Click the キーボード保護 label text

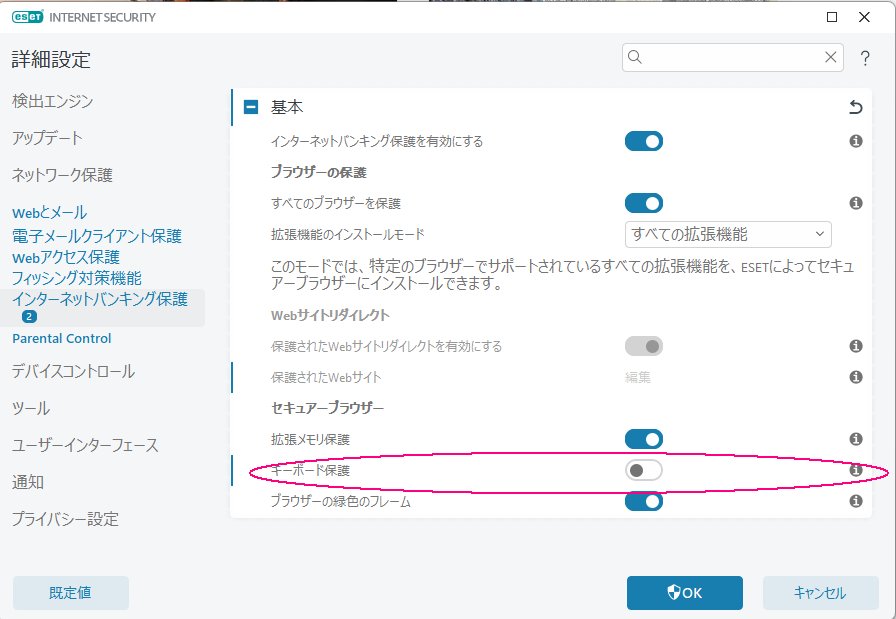(x=310, y=470)
